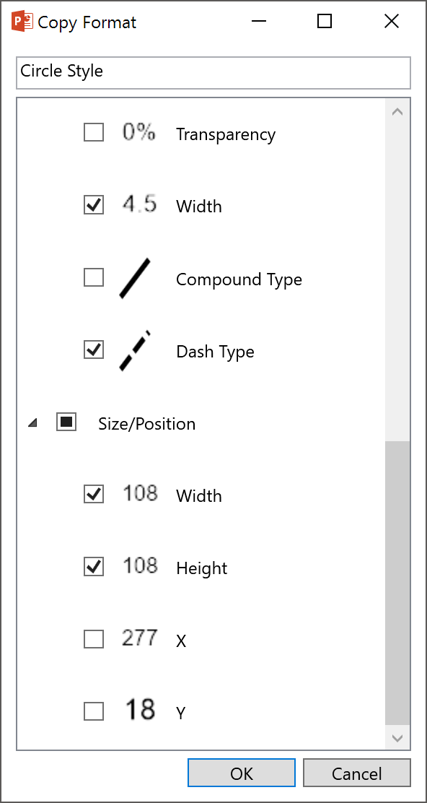Toggle the Size/Position group checkbox

[66, 422]
